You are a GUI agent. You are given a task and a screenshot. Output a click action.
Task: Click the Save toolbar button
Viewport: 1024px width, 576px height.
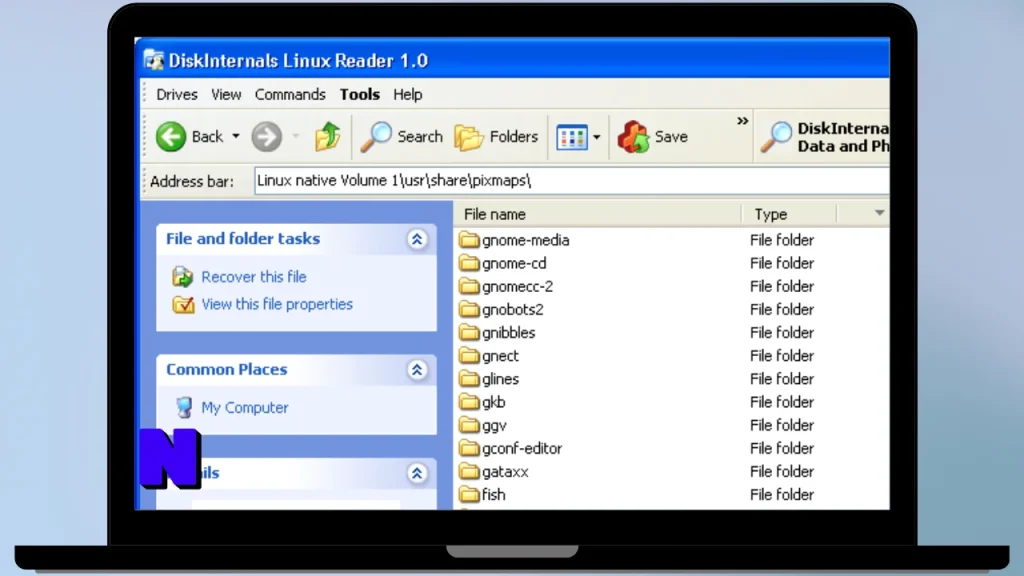click(653, 136)
